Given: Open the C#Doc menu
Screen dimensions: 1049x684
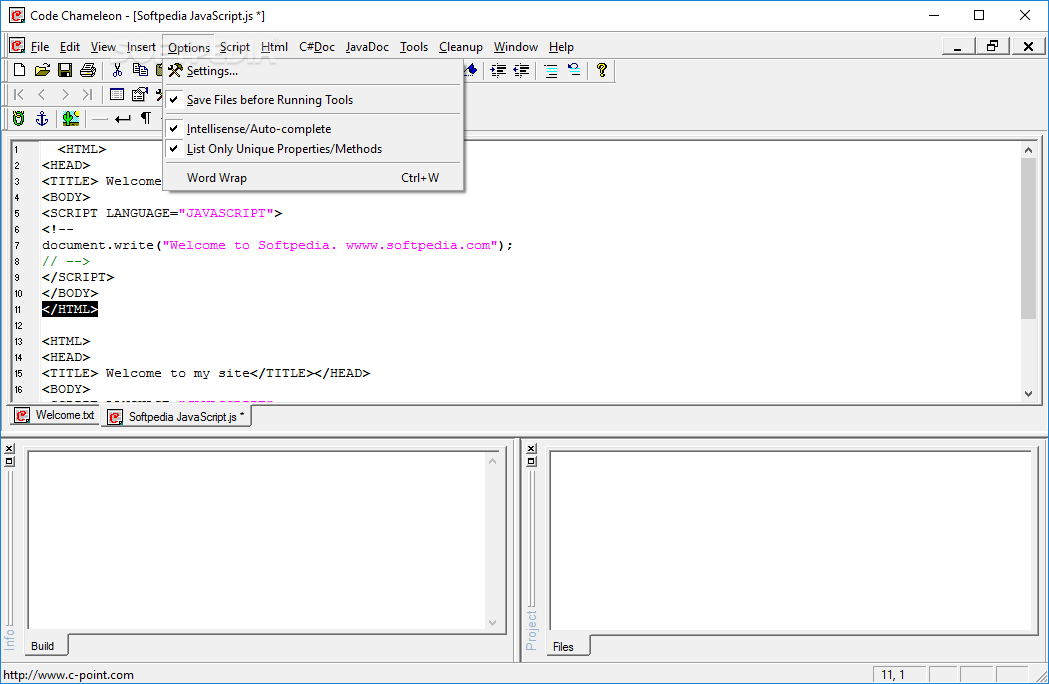Looking at the screenshot, I should 317,47.
